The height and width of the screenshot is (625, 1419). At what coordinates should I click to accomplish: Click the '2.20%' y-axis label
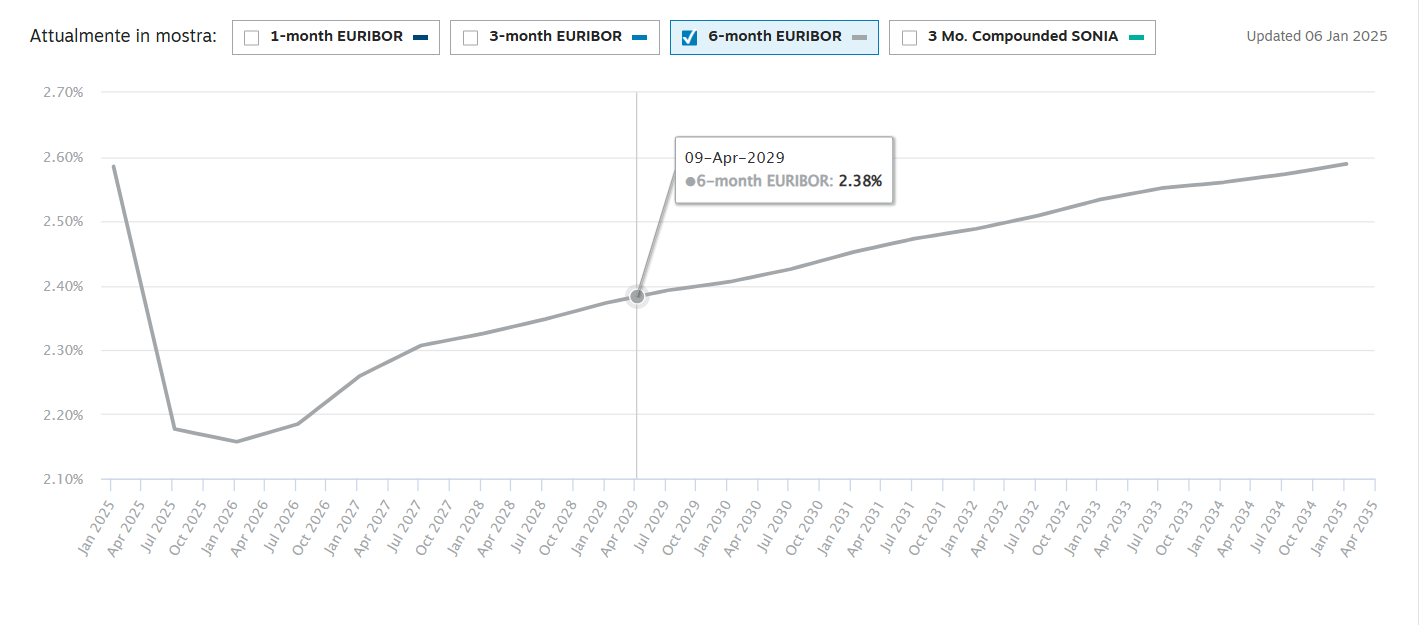click(x=63, y=415)
